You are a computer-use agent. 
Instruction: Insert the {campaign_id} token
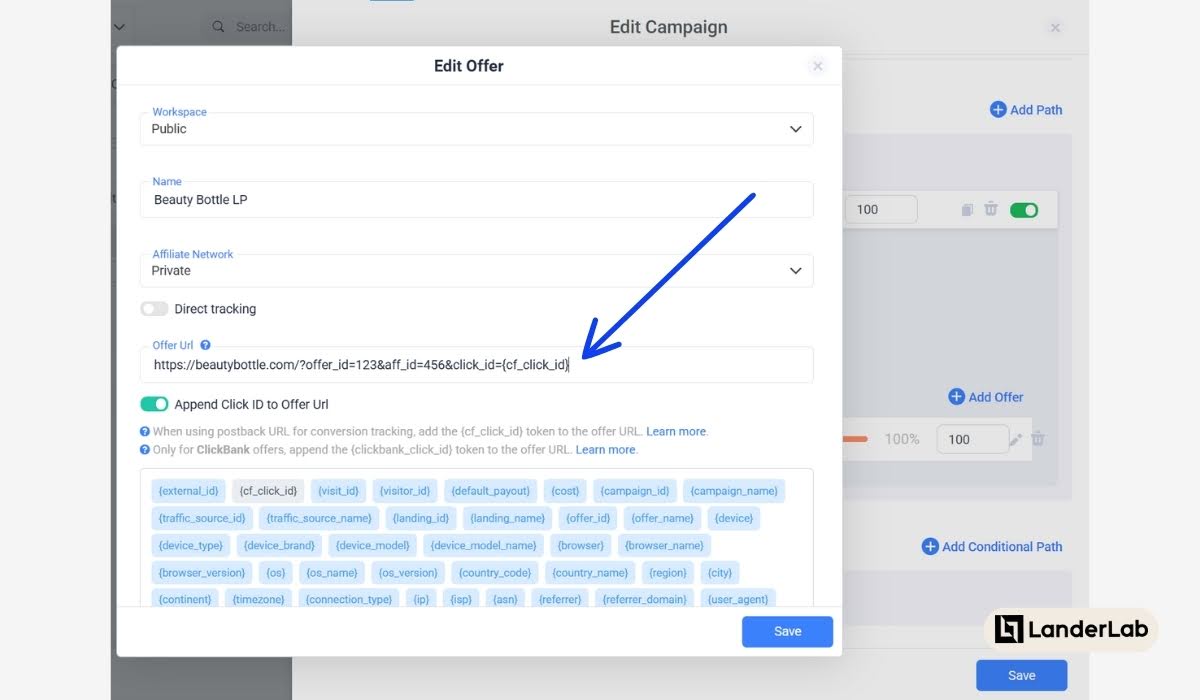pyautogui.click(x=635, y=491)
